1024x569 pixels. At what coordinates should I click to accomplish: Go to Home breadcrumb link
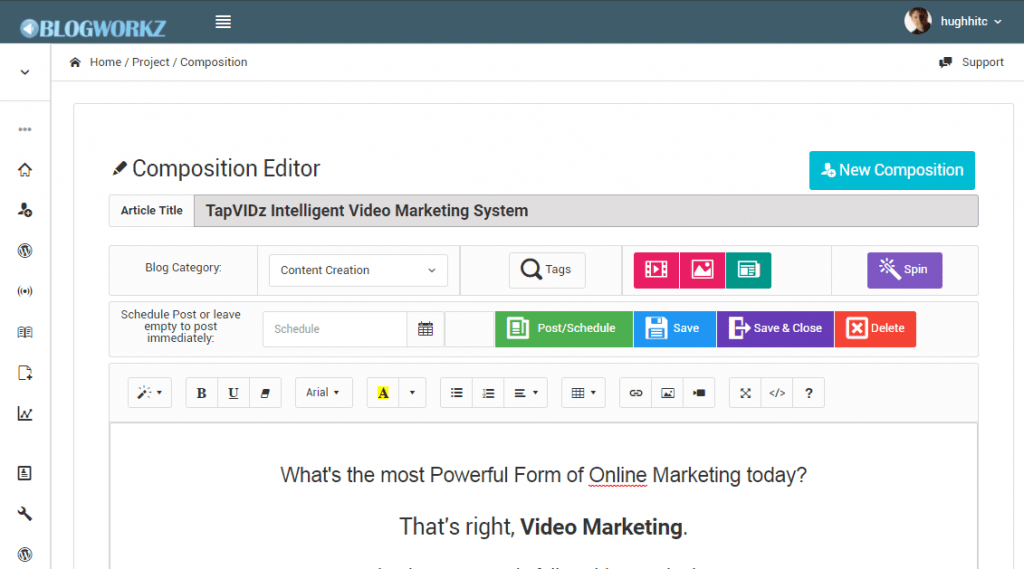(x=105, y=62)
